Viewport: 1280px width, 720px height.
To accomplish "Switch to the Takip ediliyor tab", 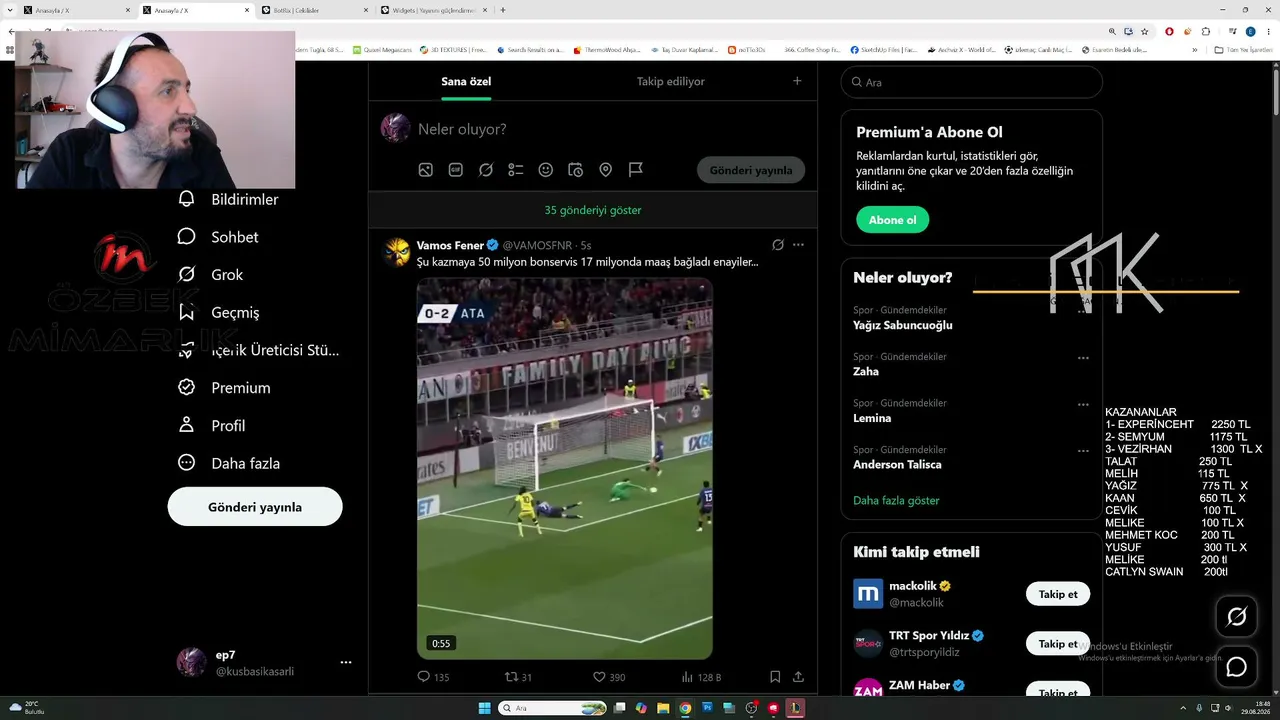I will 671,82.
